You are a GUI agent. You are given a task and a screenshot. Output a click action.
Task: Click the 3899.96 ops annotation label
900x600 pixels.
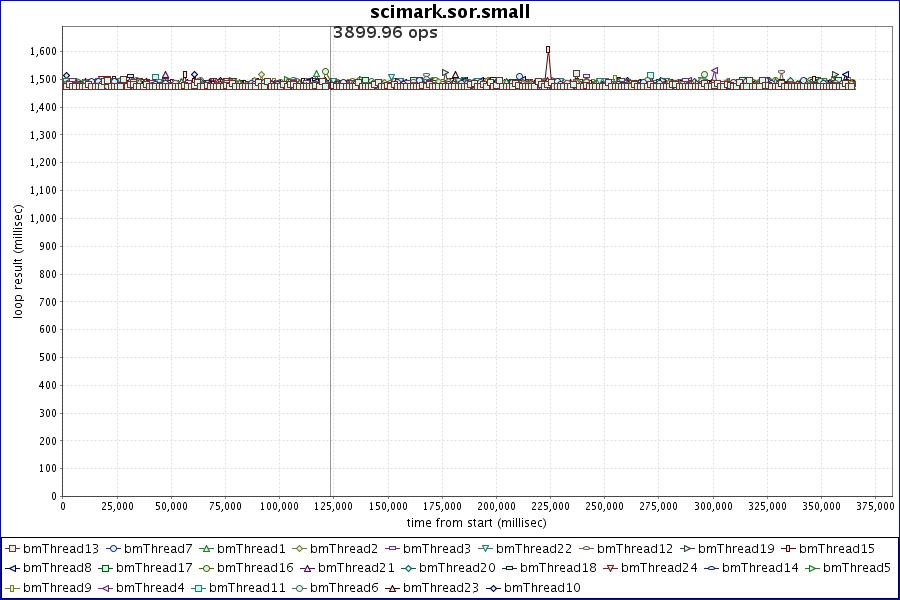[x=385, y=33]
